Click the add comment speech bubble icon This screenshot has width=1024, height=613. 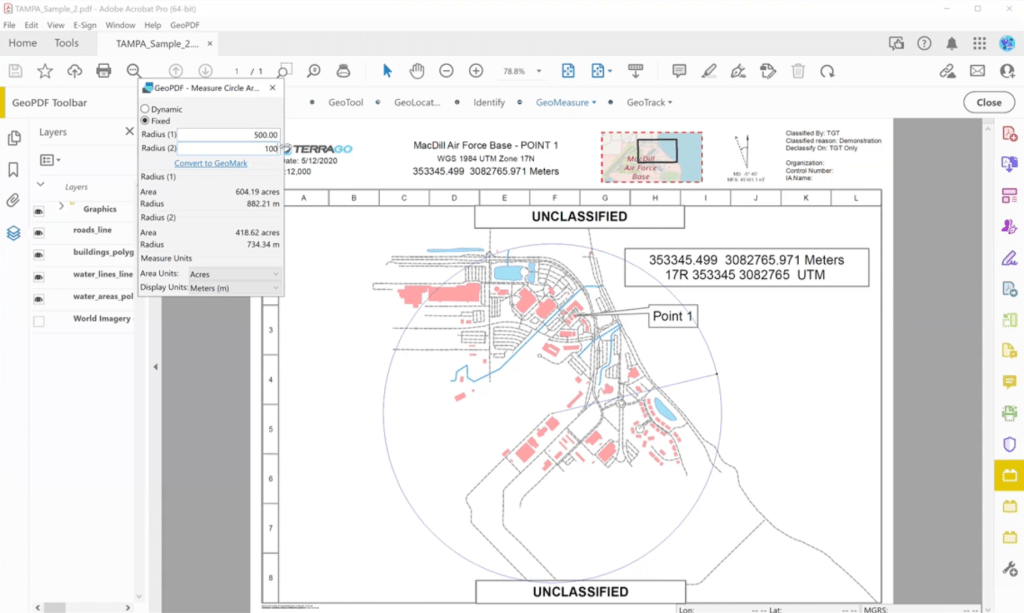pyautogui.click(x=679, y=71)
